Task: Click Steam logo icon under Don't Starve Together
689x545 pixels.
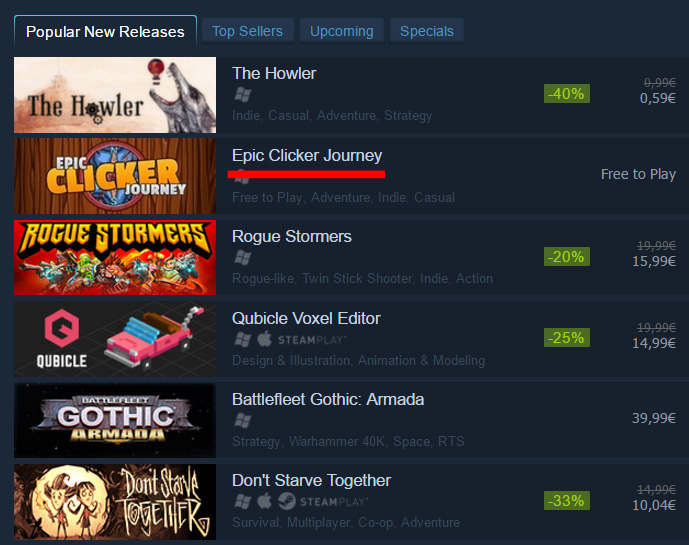Action: (x=286, y=501)
